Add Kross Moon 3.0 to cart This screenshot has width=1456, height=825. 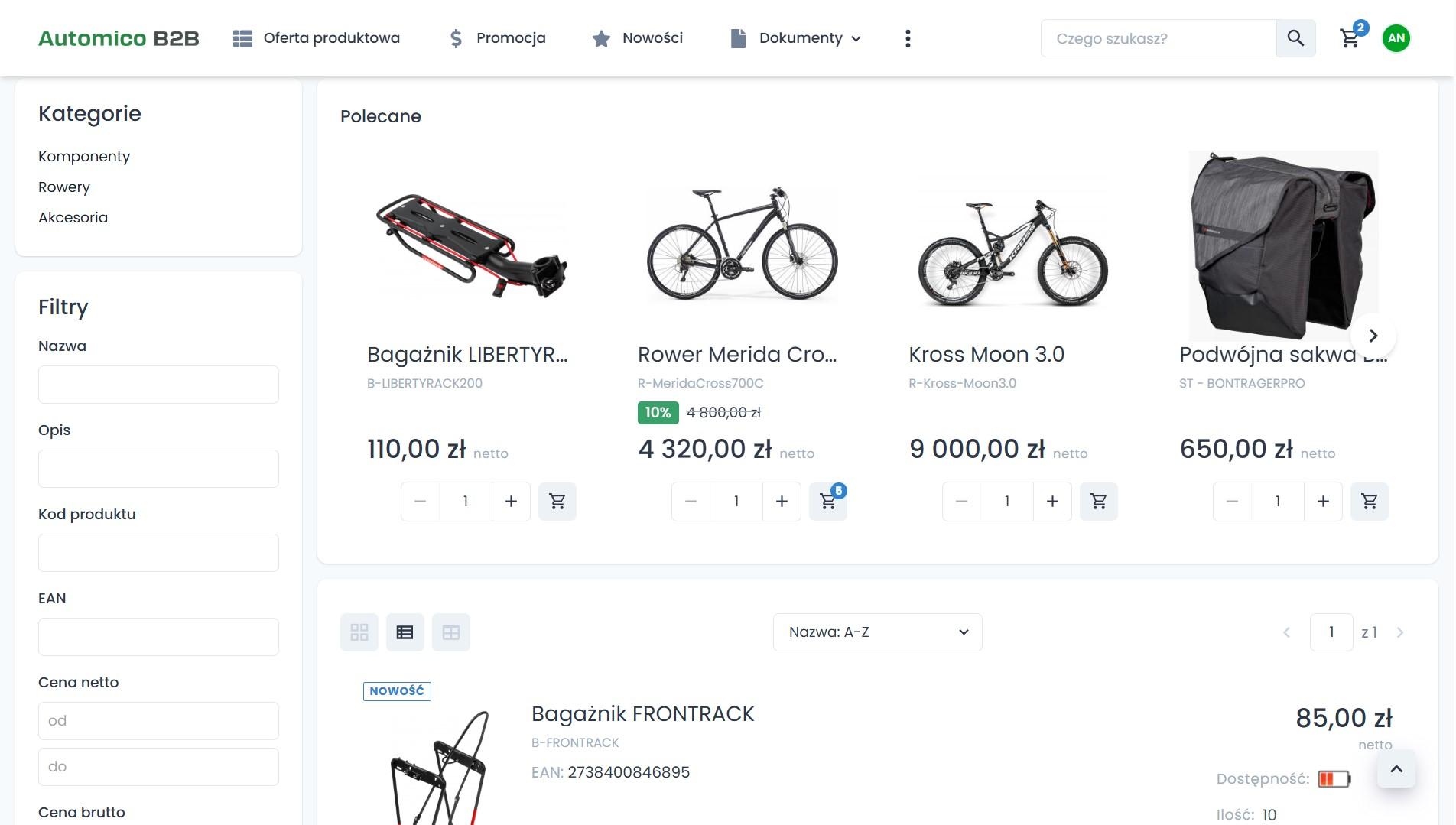(x=1098, y=502)
